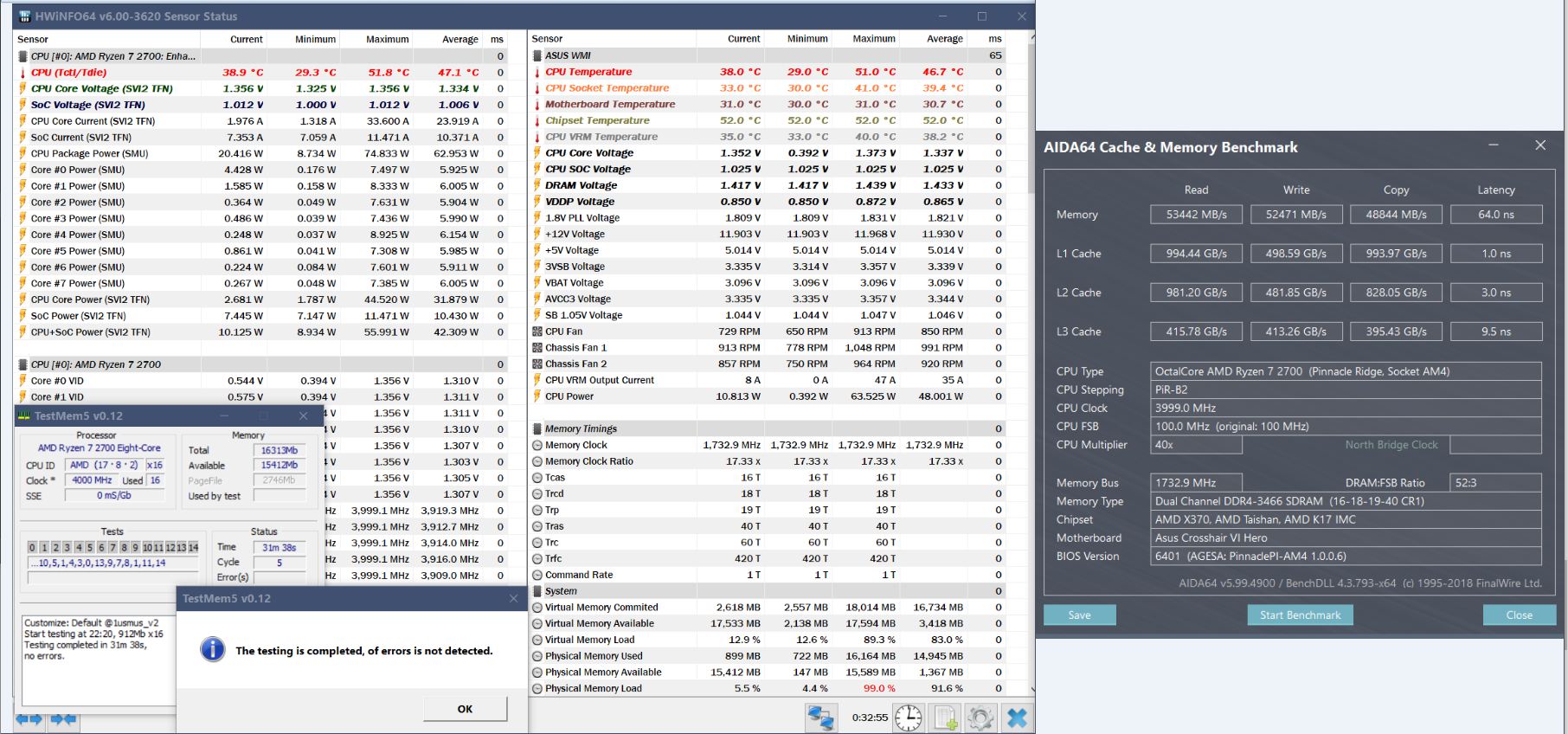Click AMD Ryzen 7 2700 Eight-Core label
The image size is (1568, 734).
[100, 448]
